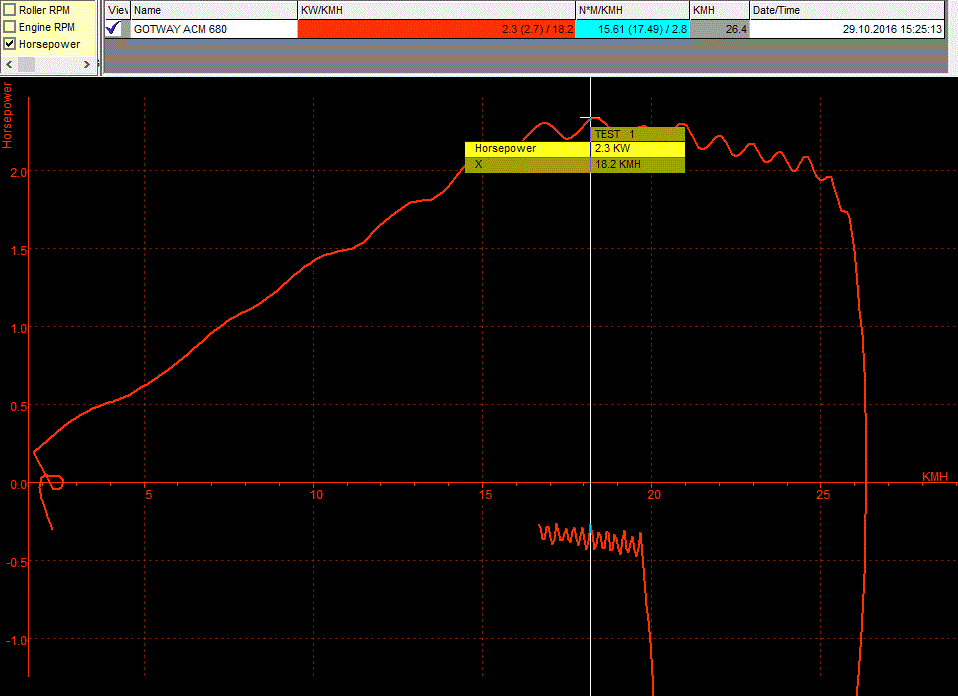Click the KW/KMH column header
Screen dimensions: 958x696
[436, 10]
